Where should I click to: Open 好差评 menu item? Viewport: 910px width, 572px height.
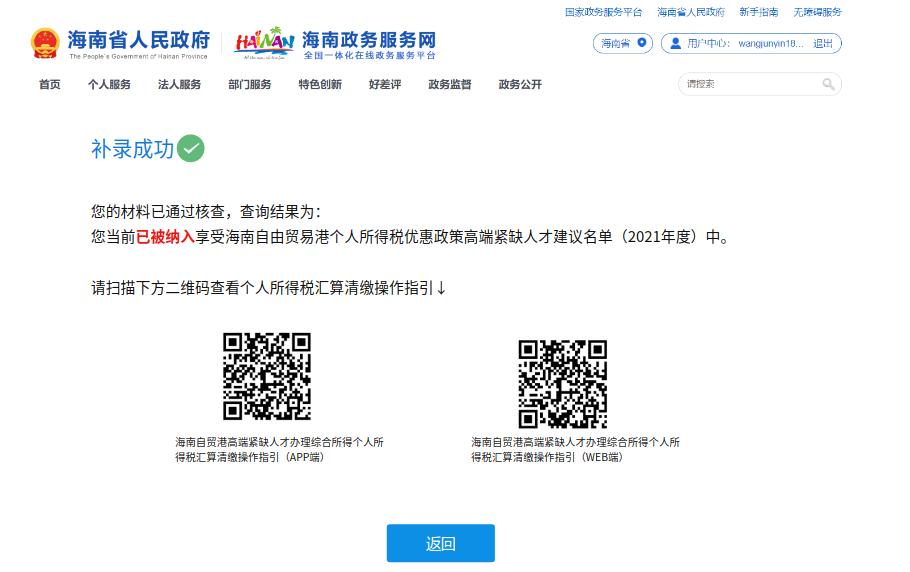tap(385, 85)
